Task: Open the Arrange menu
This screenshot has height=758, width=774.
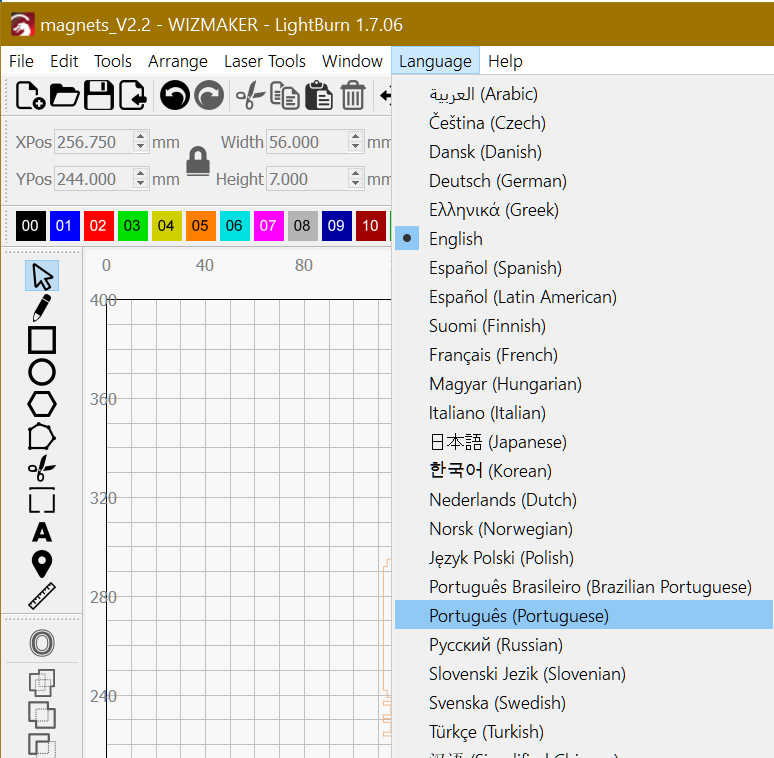Action: coord(178,61)
